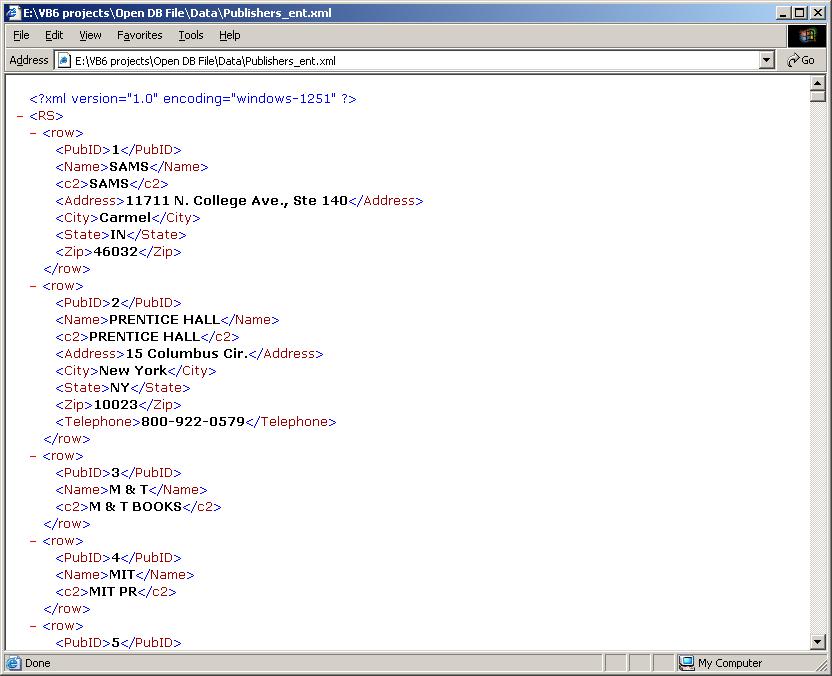Click the page icon in address bar
Viewport: 832px width, 676px height.
(x=65, y=60)
